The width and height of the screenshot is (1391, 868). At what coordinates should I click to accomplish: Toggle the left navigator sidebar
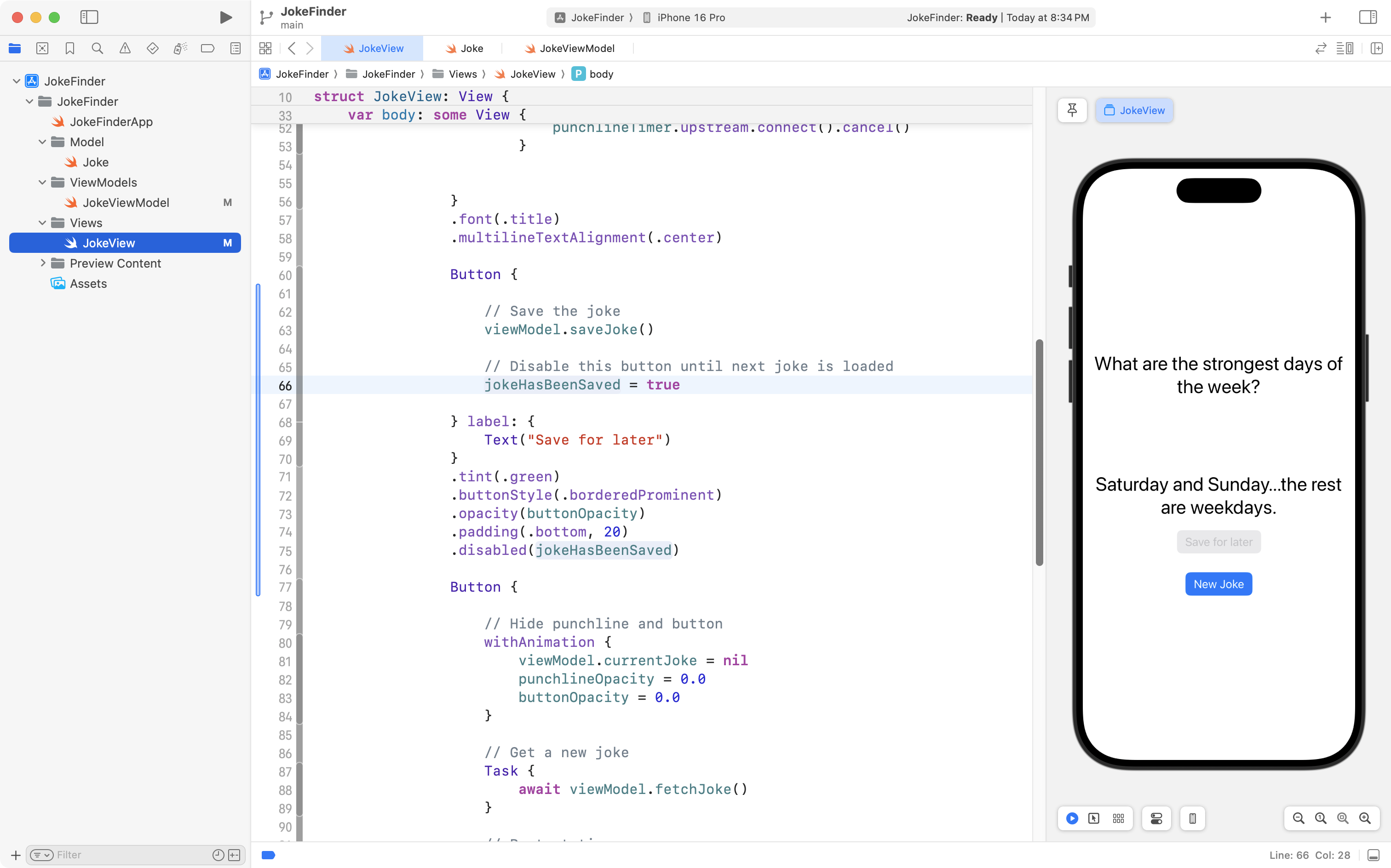pyautogui.click(x=89, y=17)
